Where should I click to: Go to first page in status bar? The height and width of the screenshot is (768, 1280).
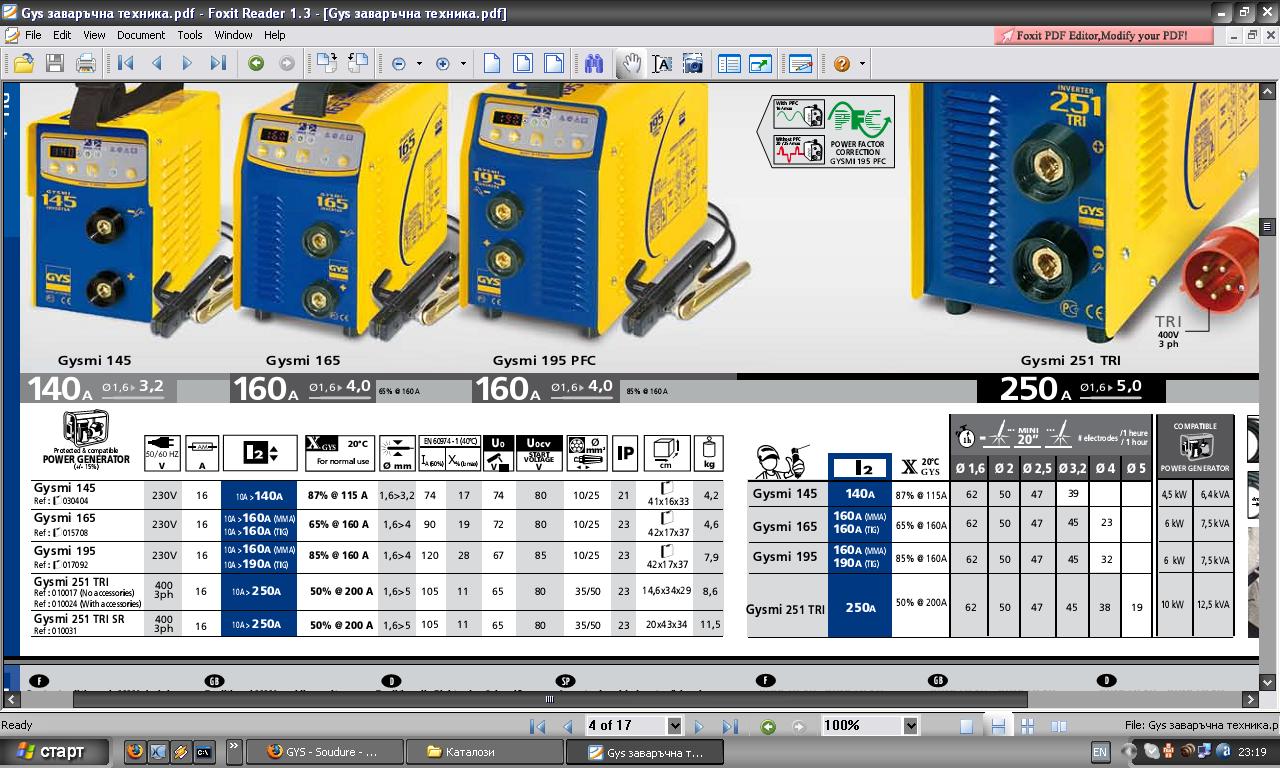pyautogui.click(x=537, y=727)
